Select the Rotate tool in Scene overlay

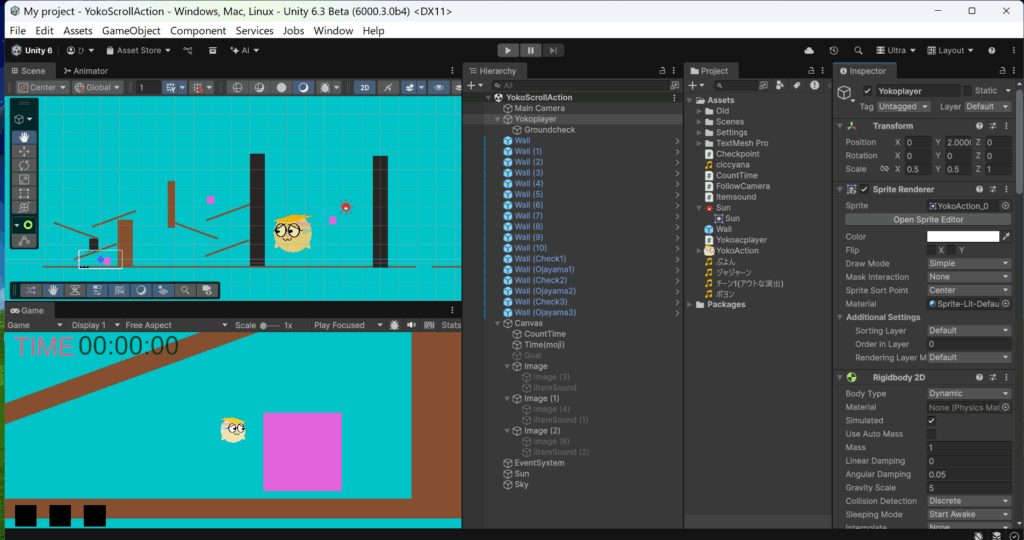tap(24, 165)
